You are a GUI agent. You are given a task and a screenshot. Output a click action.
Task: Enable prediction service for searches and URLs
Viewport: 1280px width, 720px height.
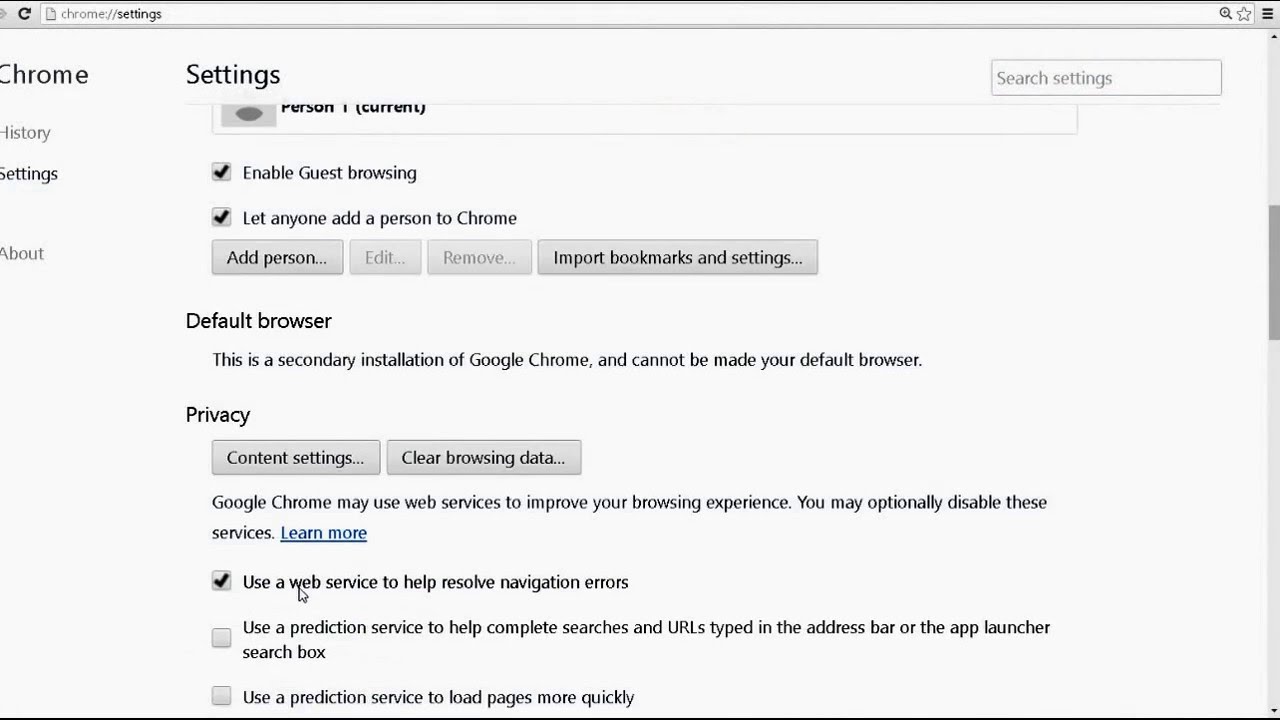(221, 638)
